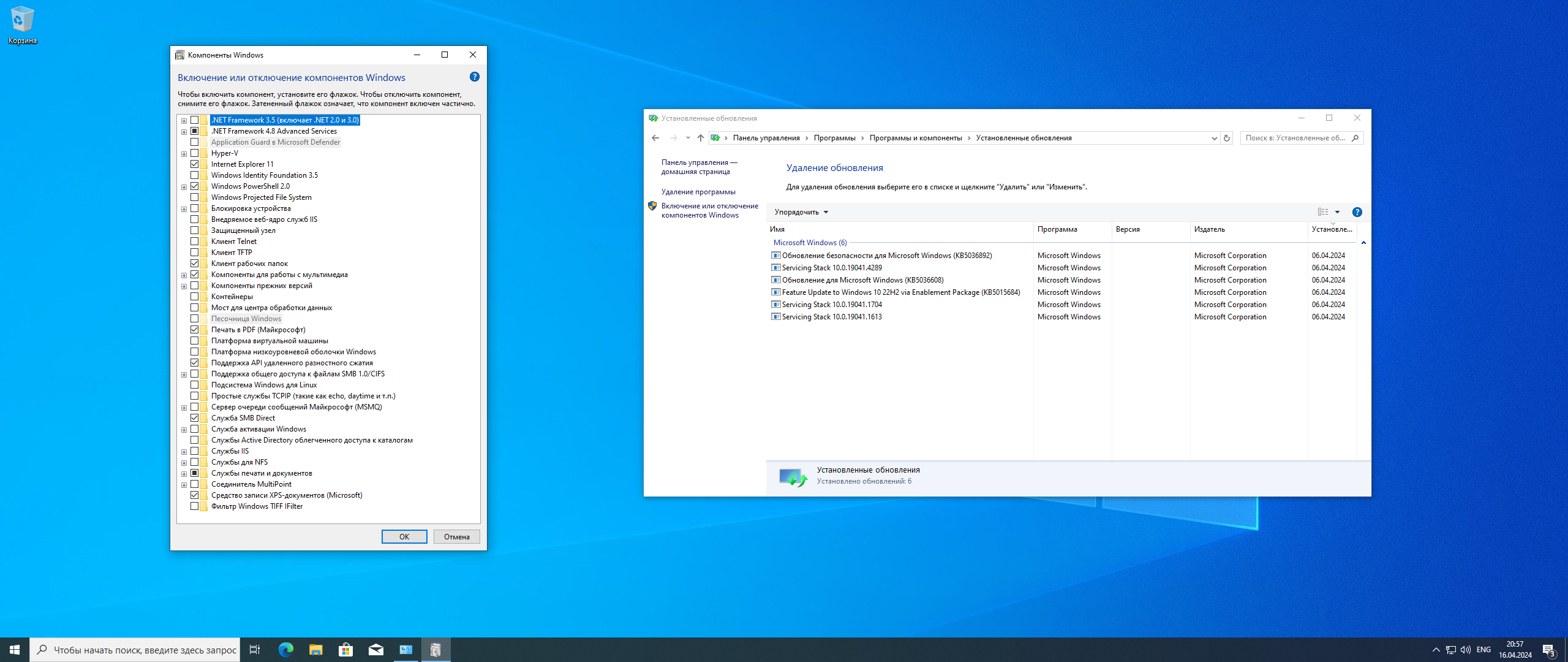Expand the Hyper-V tree node

tap(184, 154)
